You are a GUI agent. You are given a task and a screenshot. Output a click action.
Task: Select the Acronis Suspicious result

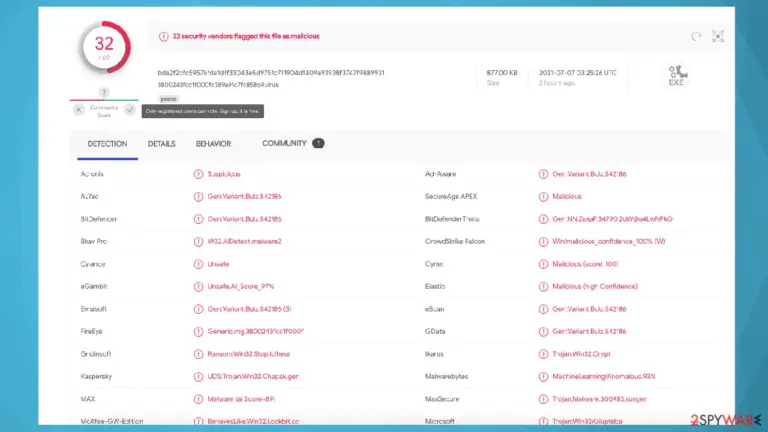[x=224, y=174]
